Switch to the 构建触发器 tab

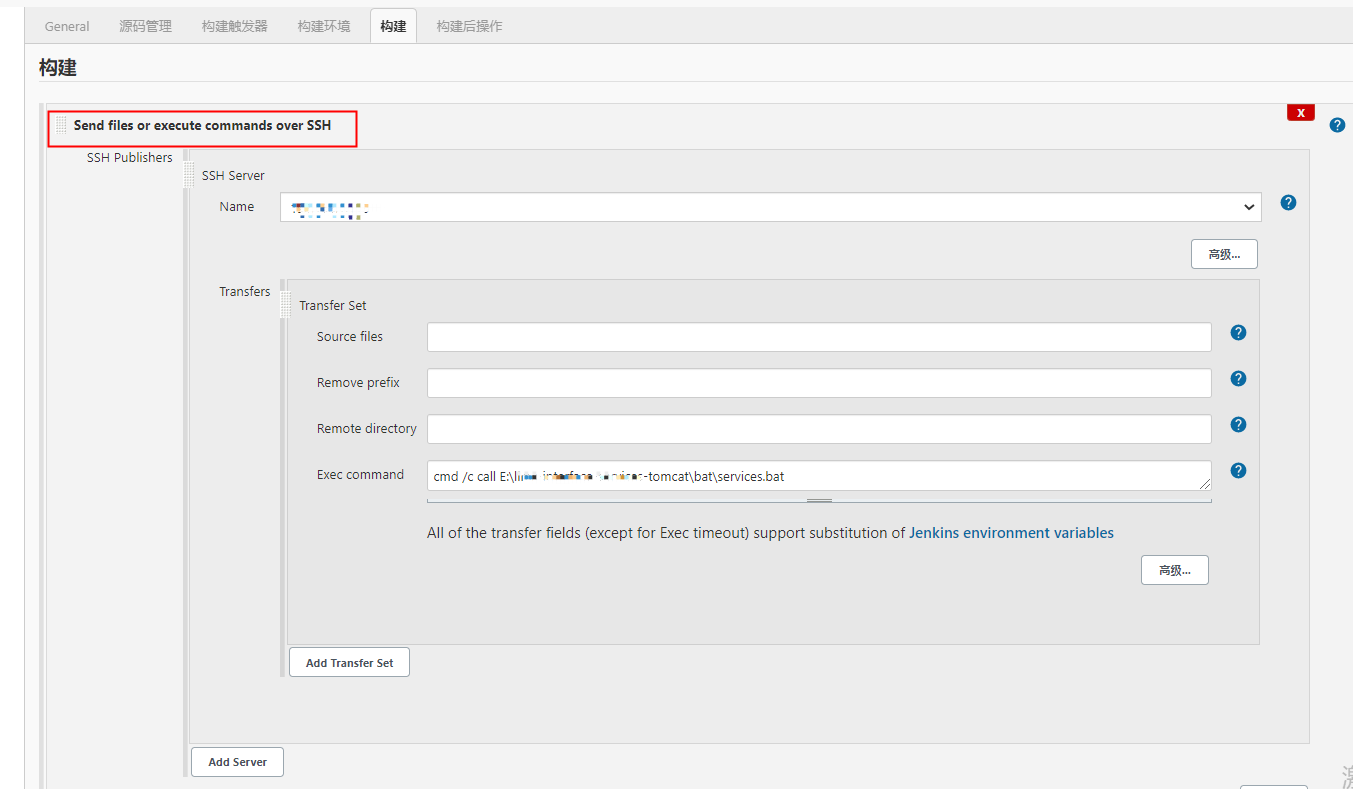[x=235, y=26]
